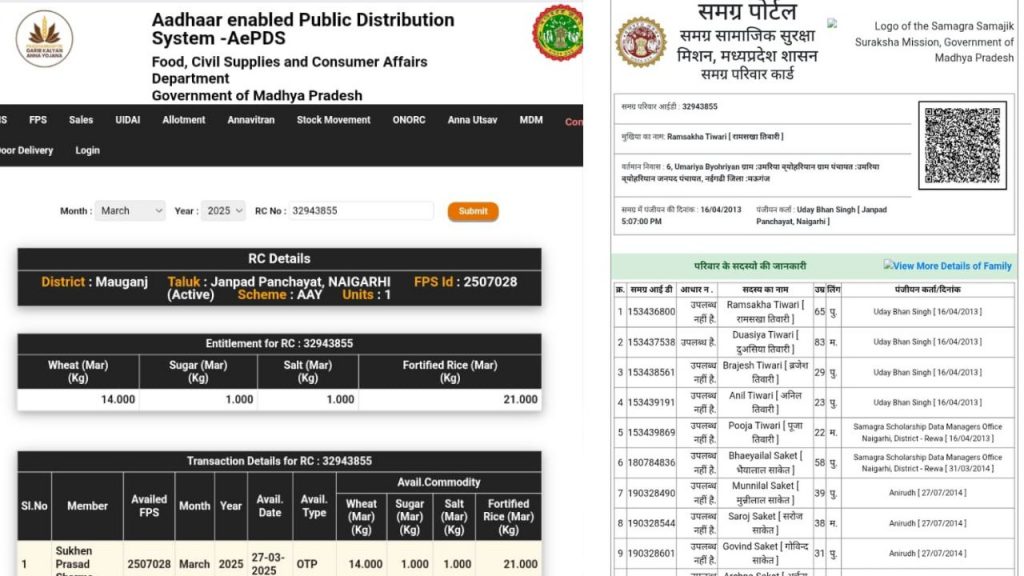
Task: Click the Login link in navigation
Action: [88, 151]
